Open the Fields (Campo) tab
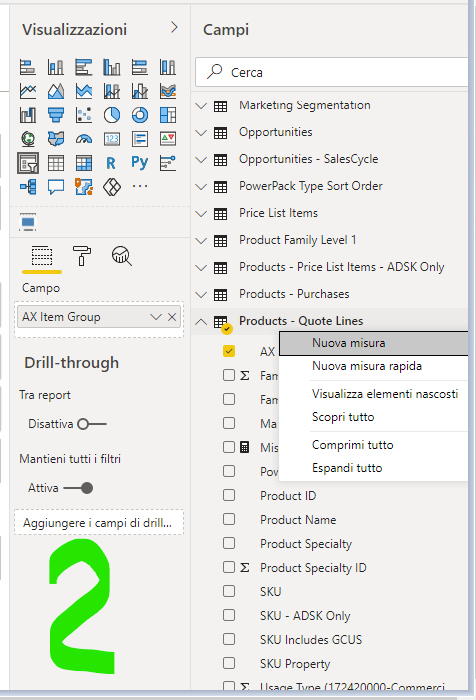476x700 pixels. pyautogui.click(x=42, y=256)
